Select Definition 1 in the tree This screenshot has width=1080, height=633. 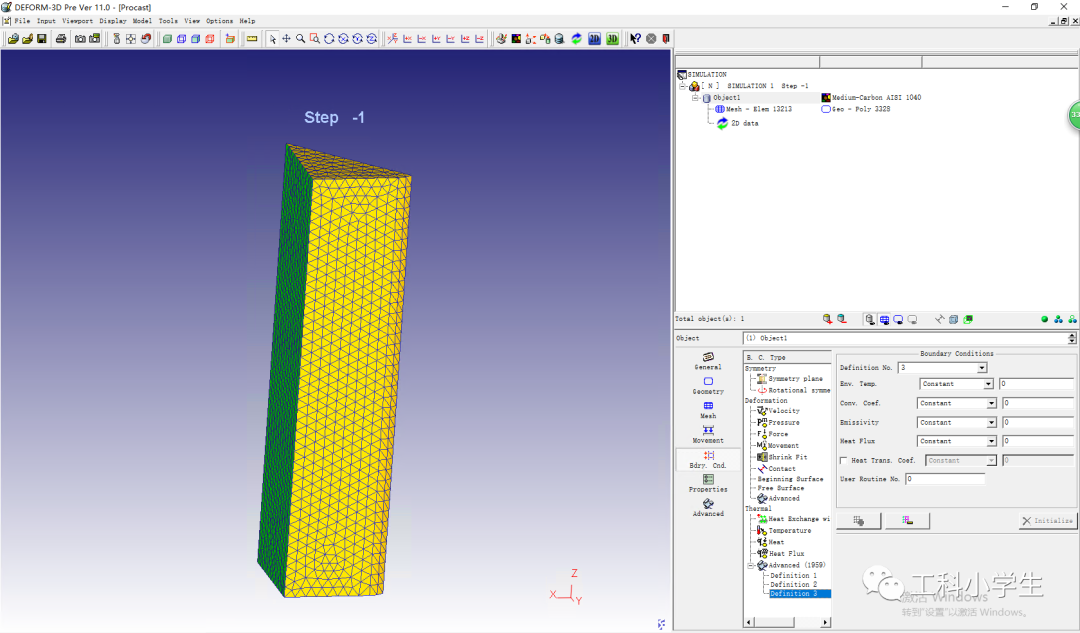[x=793, y=575]
